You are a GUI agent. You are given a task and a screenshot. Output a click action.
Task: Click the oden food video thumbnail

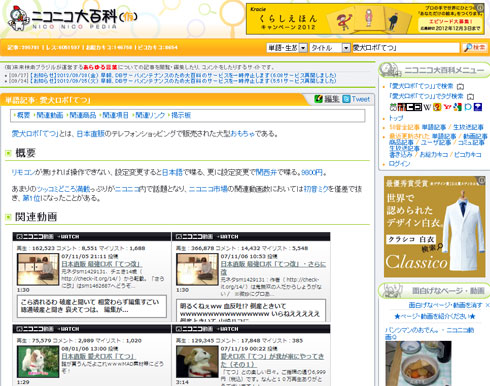[418, 363]
